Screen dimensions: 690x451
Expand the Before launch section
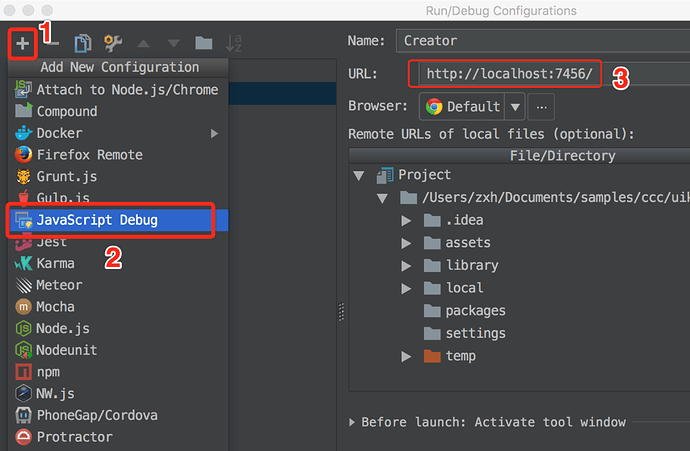coord(352,422)
